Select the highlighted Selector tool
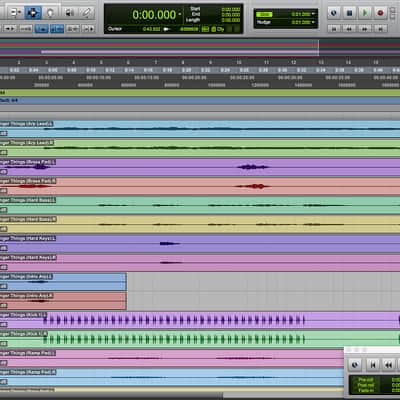Image resolution: width=400 pixels, height=400 pixels. pos(33,13)
